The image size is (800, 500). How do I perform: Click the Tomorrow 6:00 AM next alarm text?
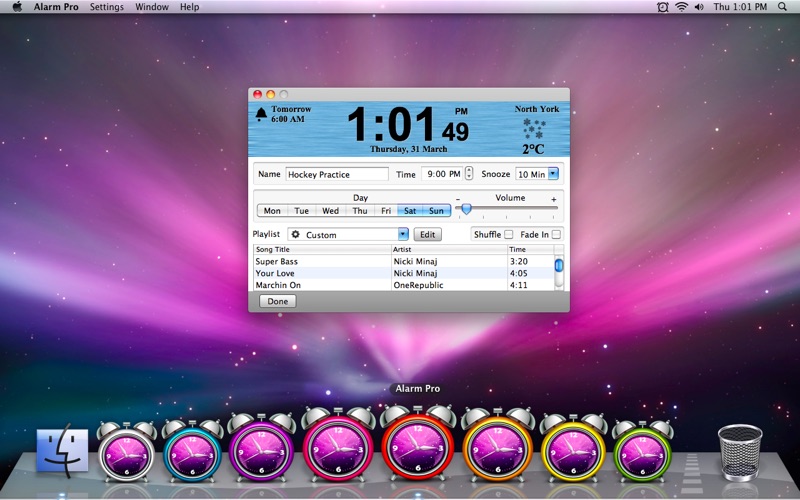point(291,114)
